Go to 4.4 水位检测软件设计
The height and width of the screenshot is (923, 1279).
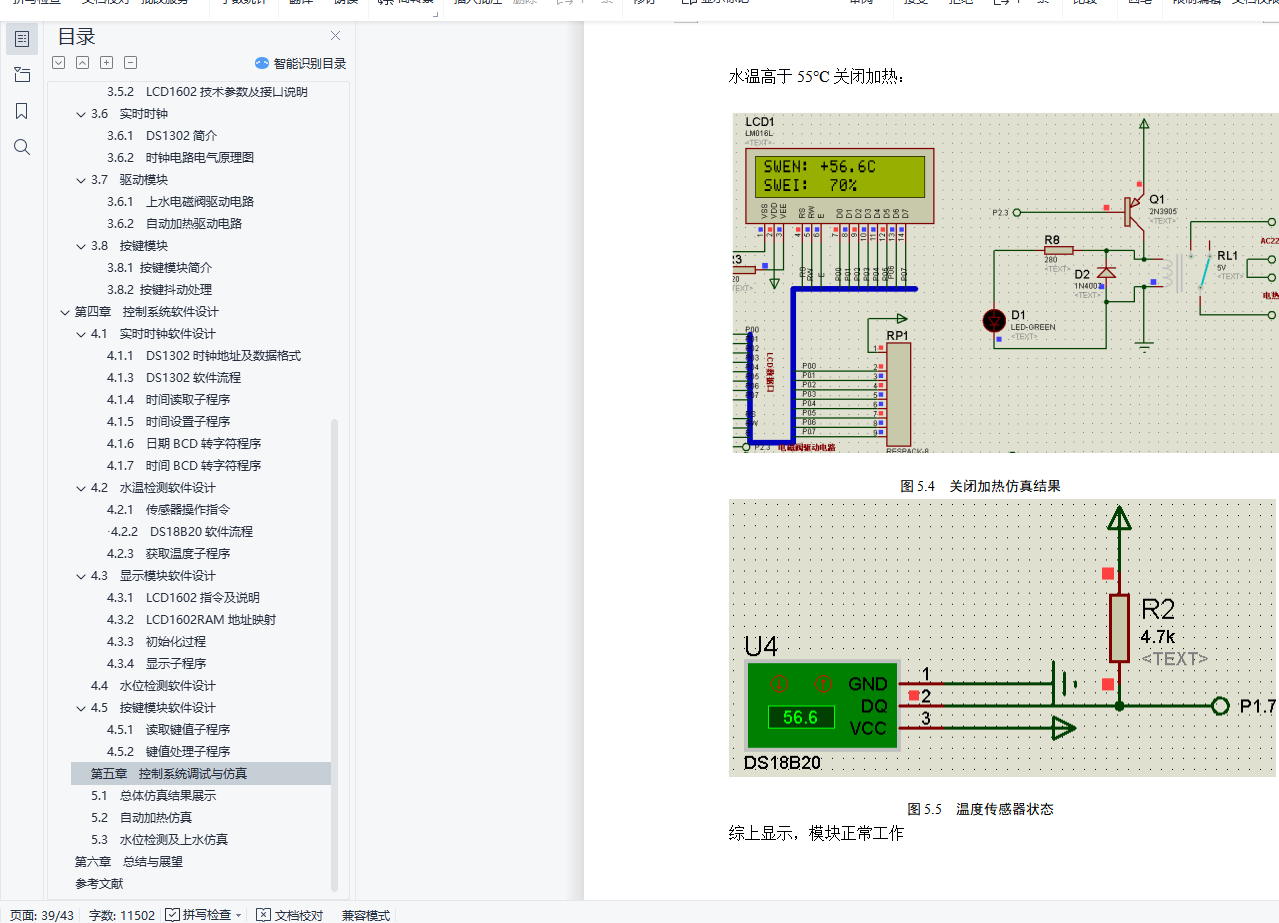pyautogui.click(x=153, y=686)
